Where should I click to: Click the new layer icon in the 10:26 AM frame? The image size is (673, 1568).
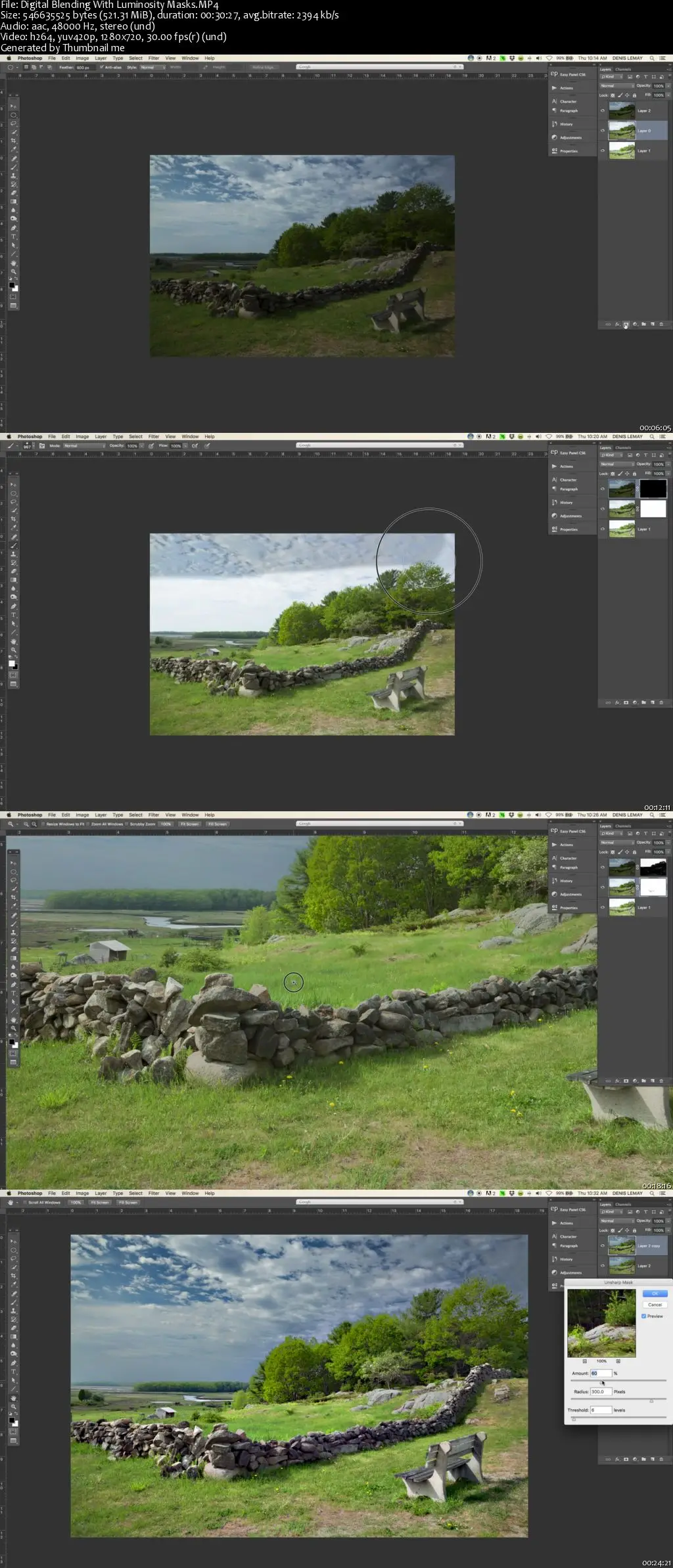pyautogui.click(x=652, y=1081)
